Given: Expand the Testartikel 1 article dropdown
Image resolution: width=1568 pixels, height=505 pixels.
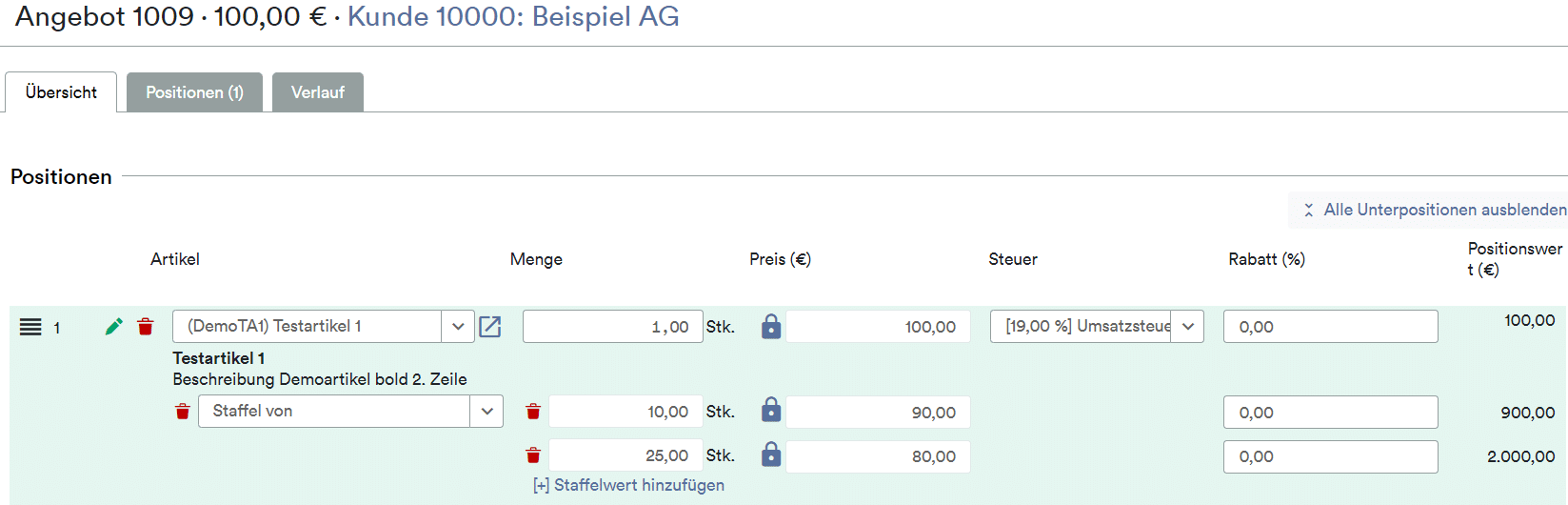Looking at the screenshot, I should (458, 327).
